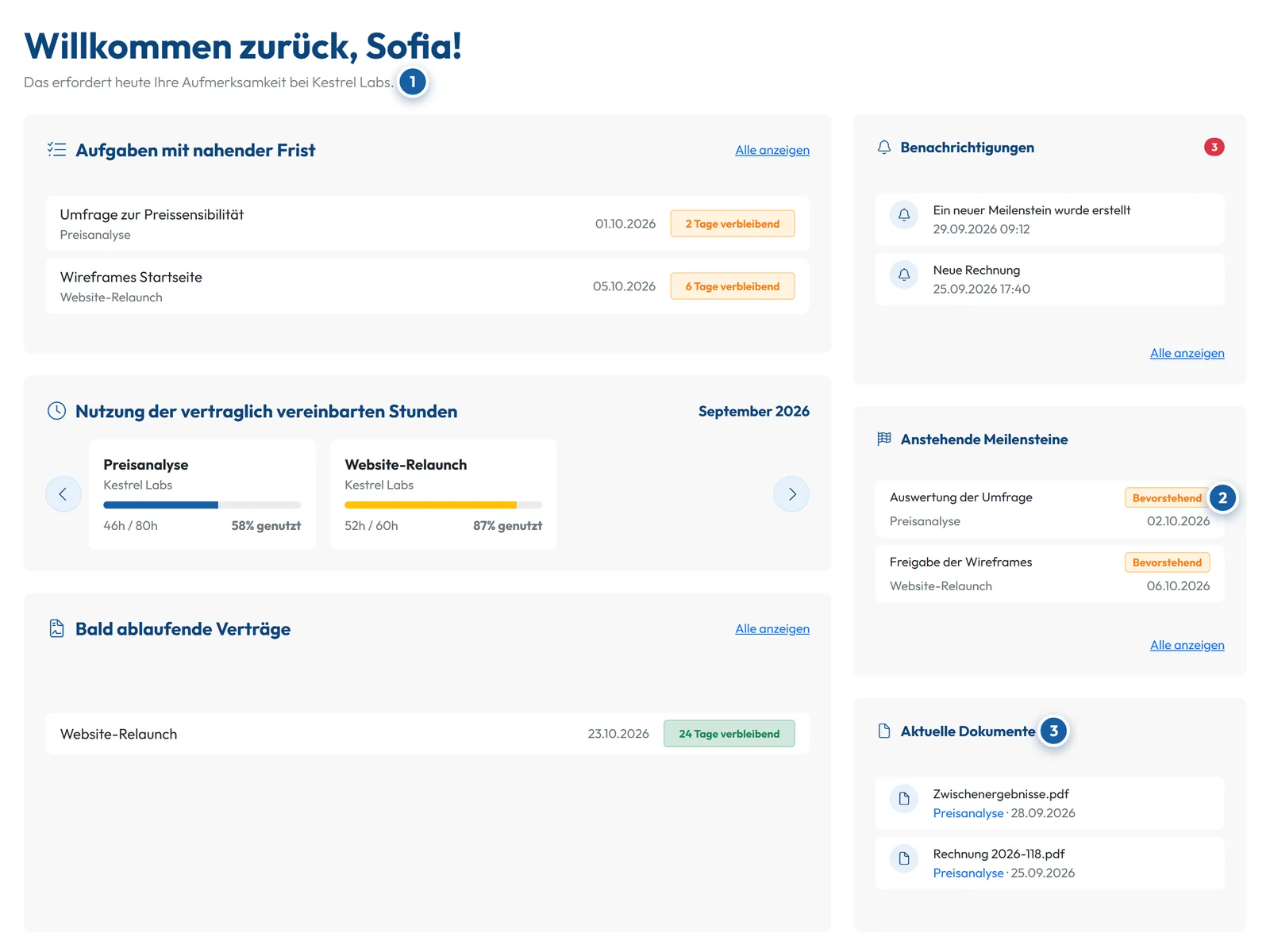Click the Website-Relaunch yellow progress bar
The width and height of the screenshot is (1270, 952).
click(x=443, y=505)
